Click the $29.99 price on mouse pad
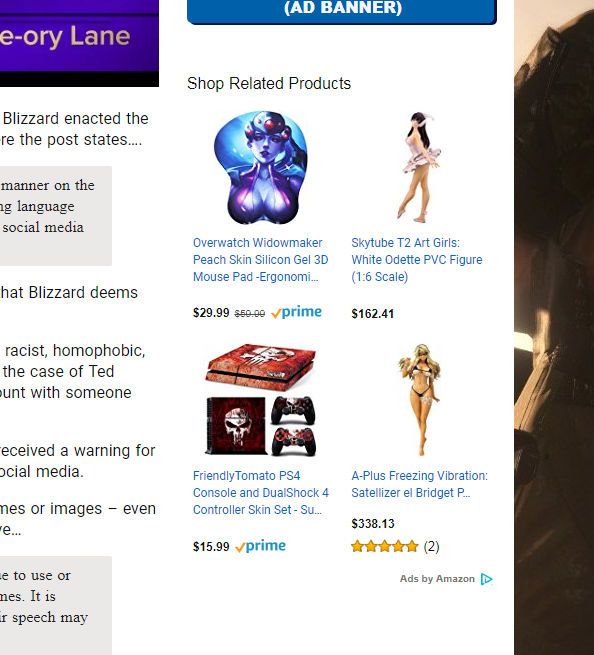The height and width of the screenshot is (655, 594). tap(211, 313)
